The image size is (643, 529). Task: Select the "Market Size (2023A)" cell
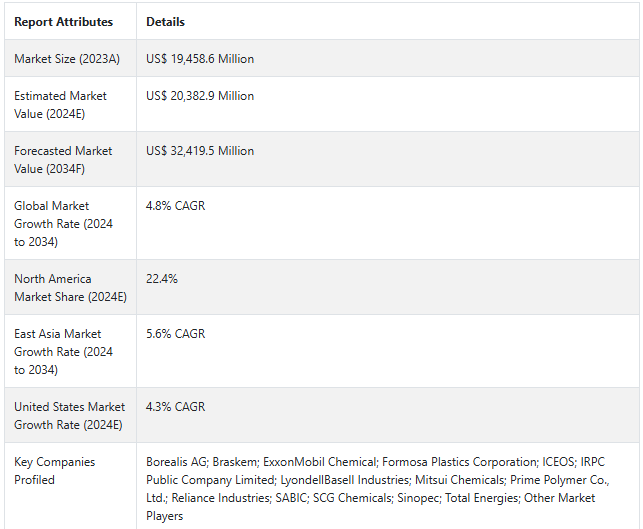[x=67, y=59]
